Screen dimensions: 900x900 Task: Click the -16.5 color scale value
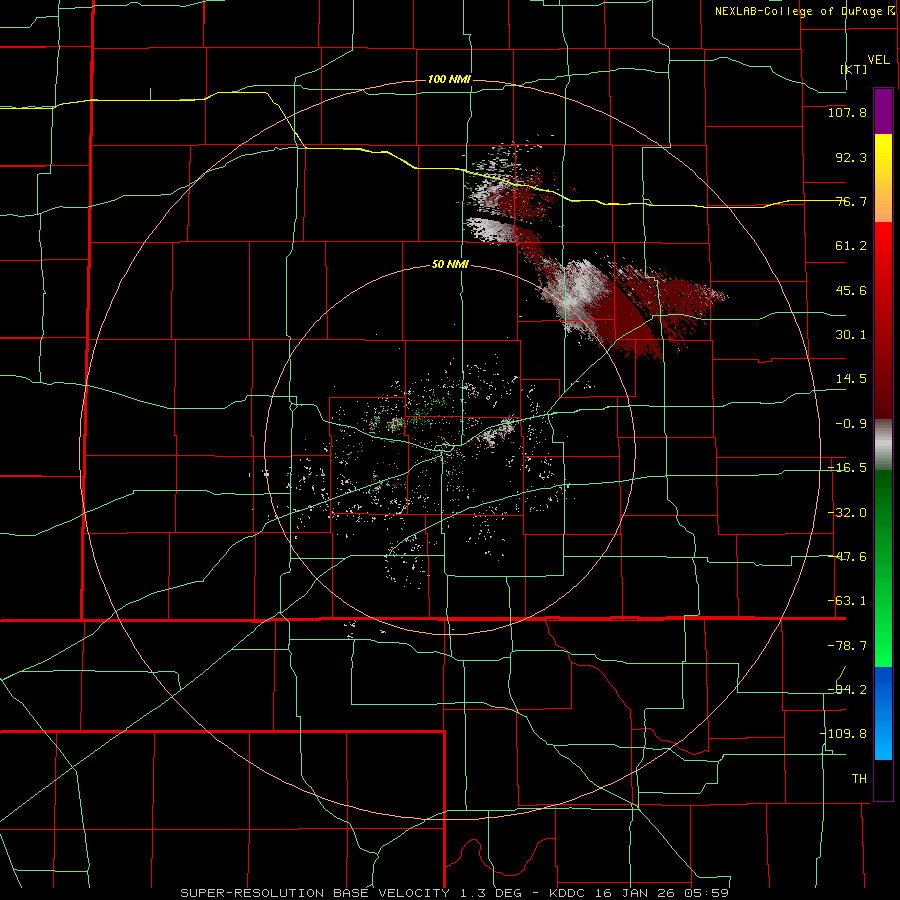tap(847, 468)
